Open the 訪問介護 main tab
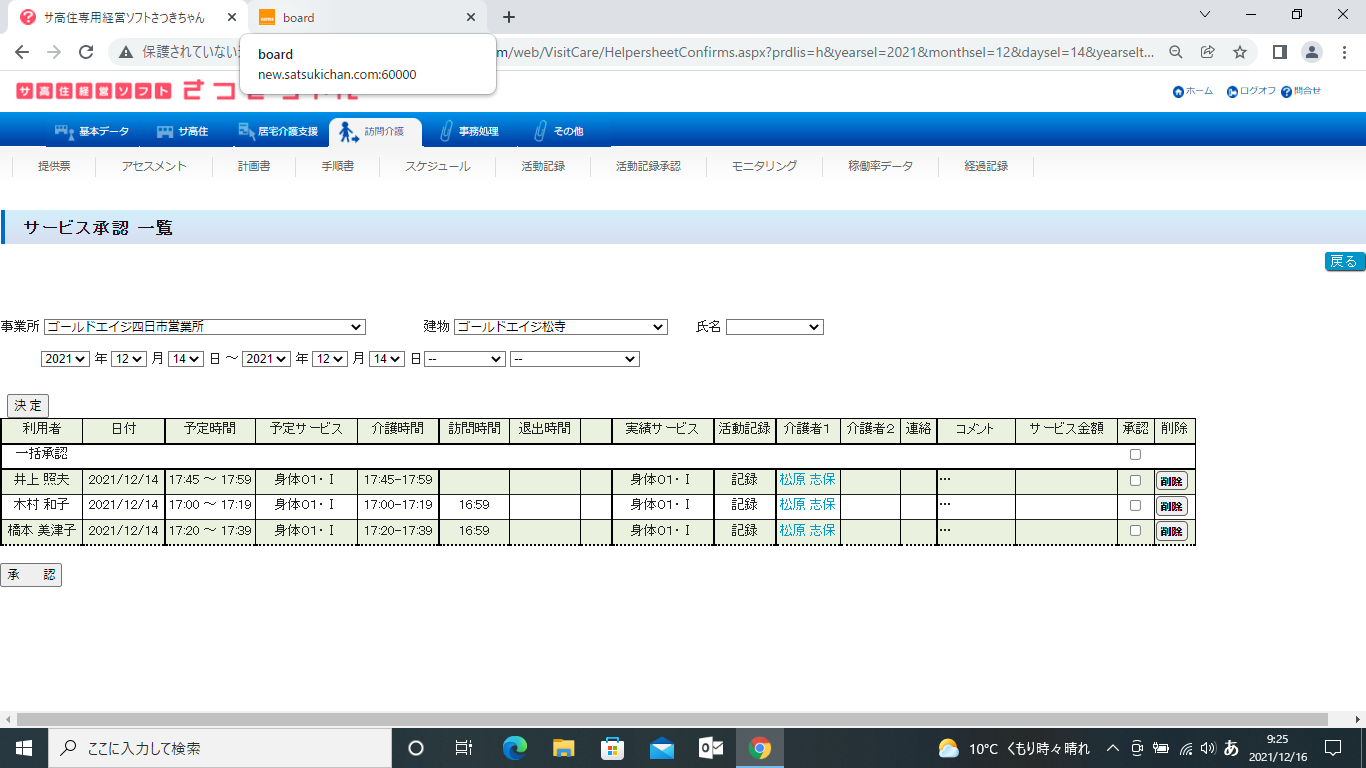Screen dimensions: 1366x768 pos(375,132)
